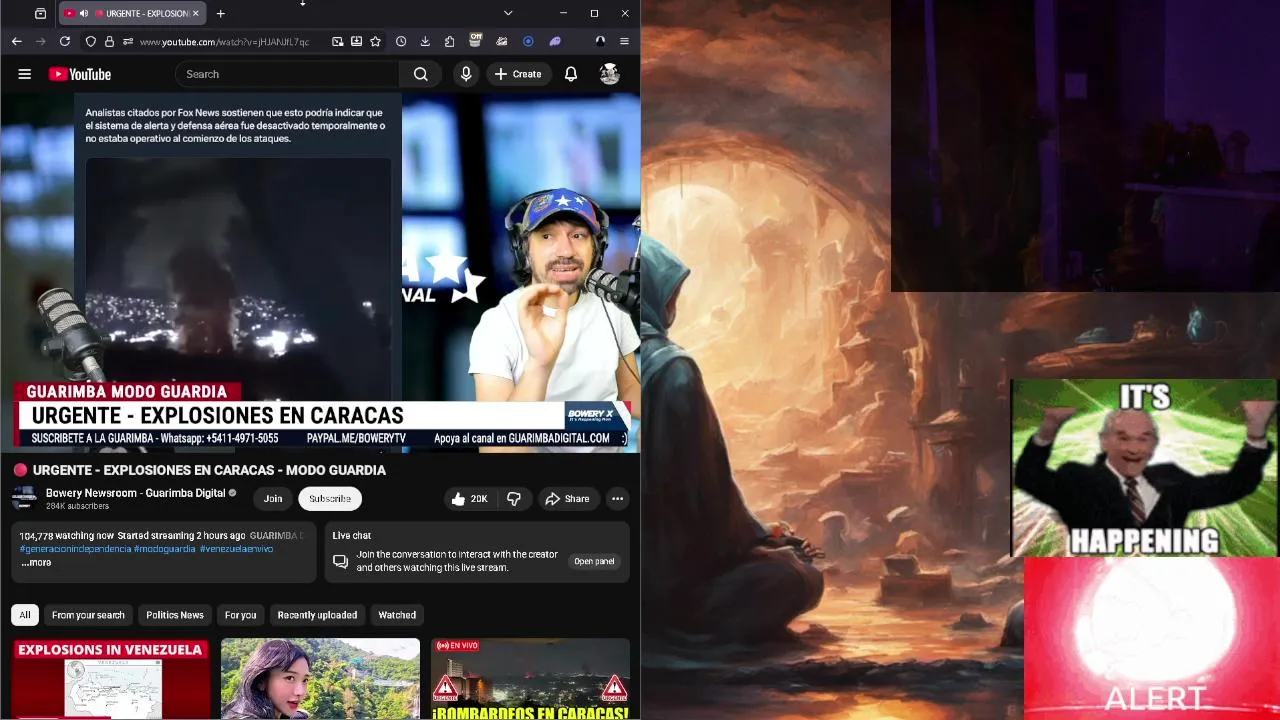The image size is (1280, 720).
Task: Select the All filter chip
Action: pyautogui.click(x=25, y=615)
